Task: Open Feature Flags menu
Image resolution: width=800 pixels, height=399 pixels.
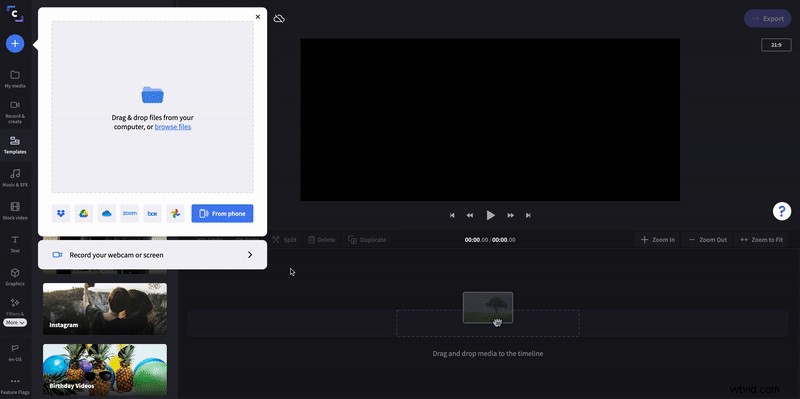Action: (x=15, y=386)
